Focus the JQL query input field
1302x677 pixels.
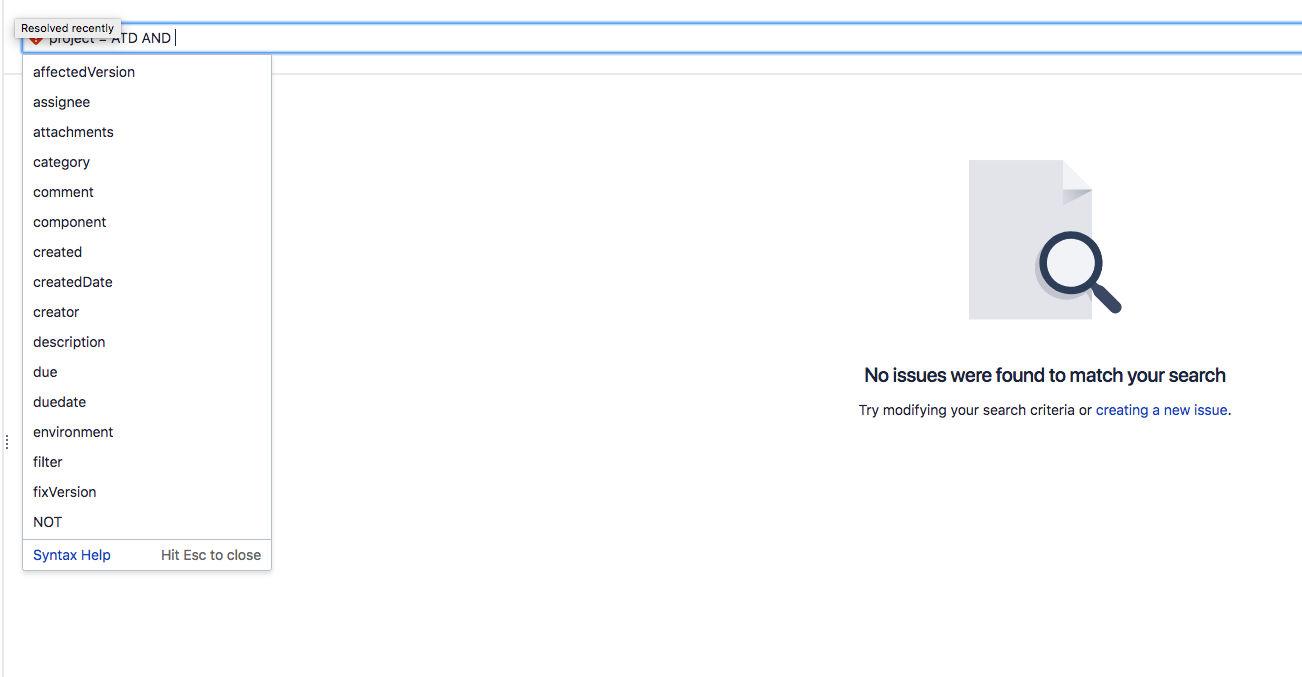(662, 38)
